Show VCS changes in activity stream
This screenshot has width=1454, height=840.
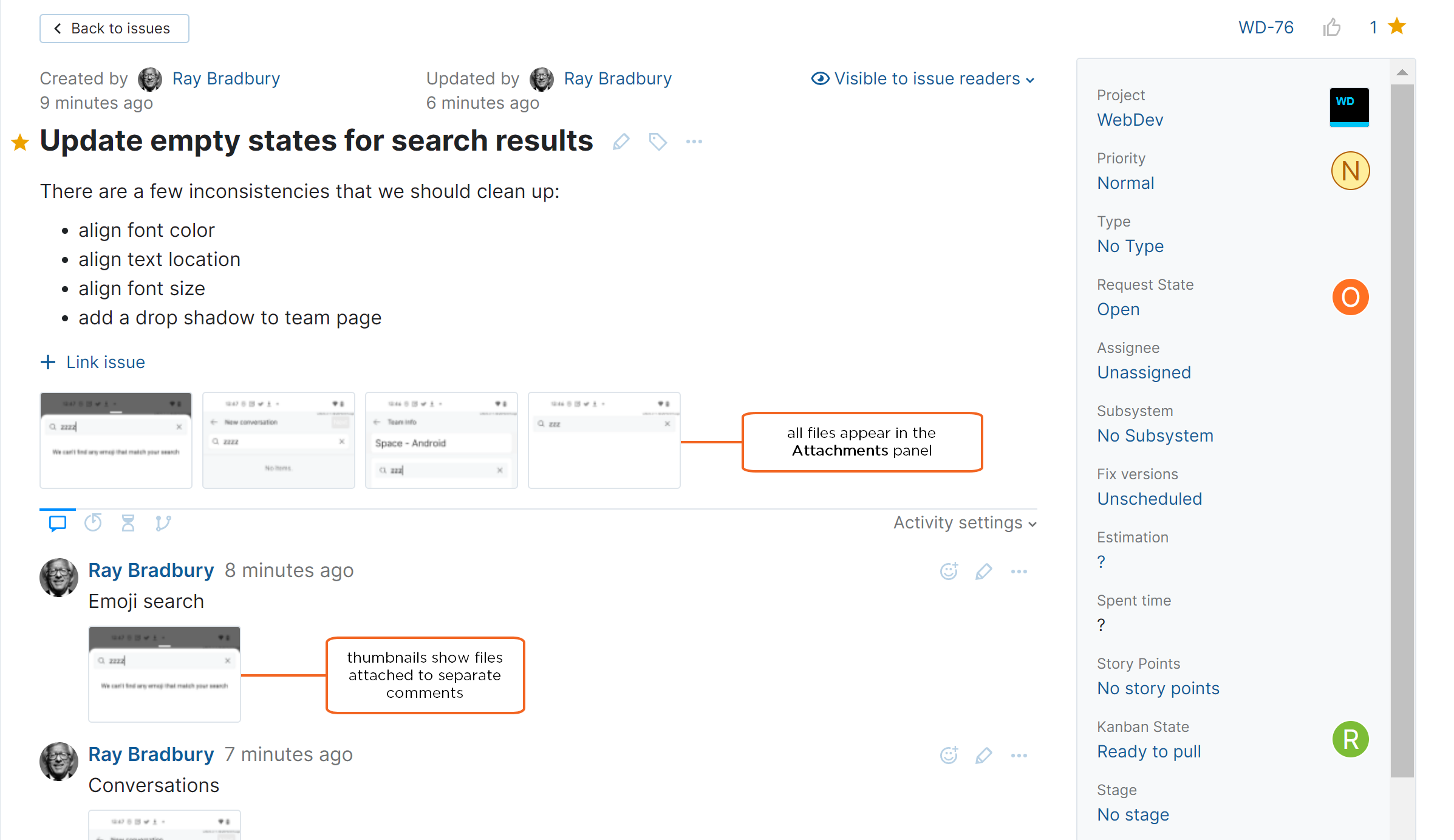pos(163,522)
